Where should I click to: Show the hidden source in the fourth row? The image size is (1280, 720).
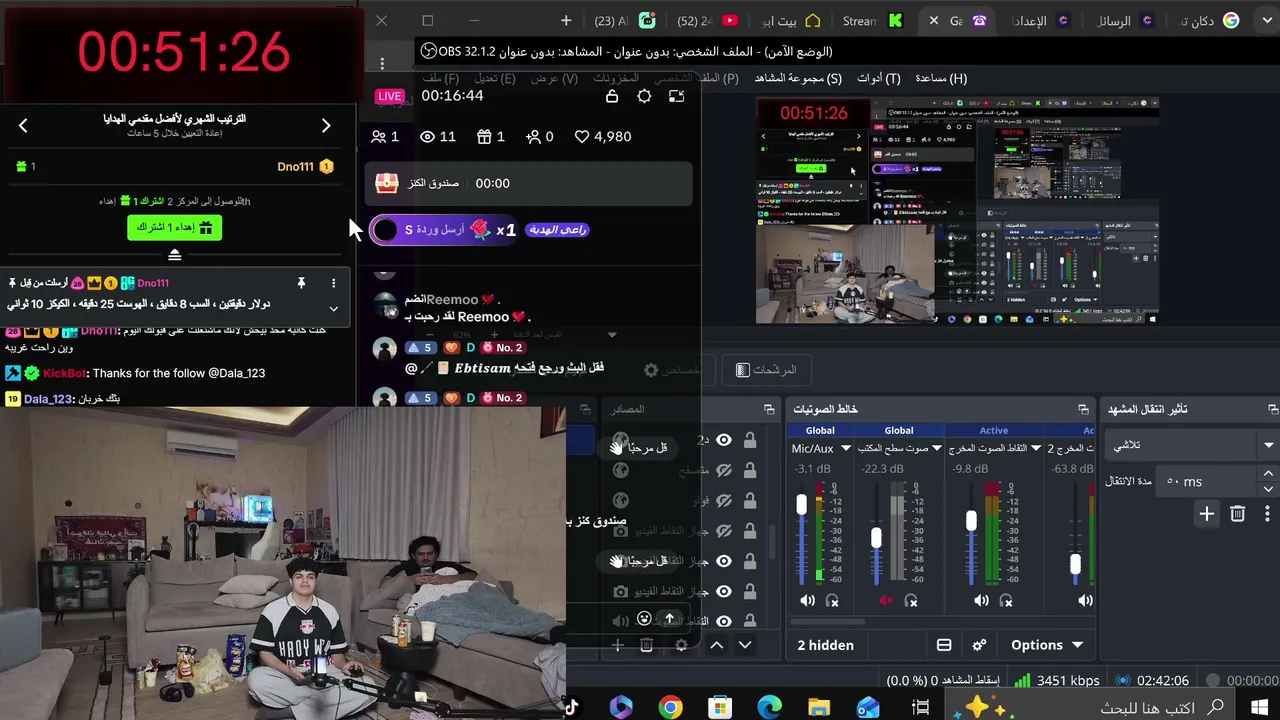[724, 531]
